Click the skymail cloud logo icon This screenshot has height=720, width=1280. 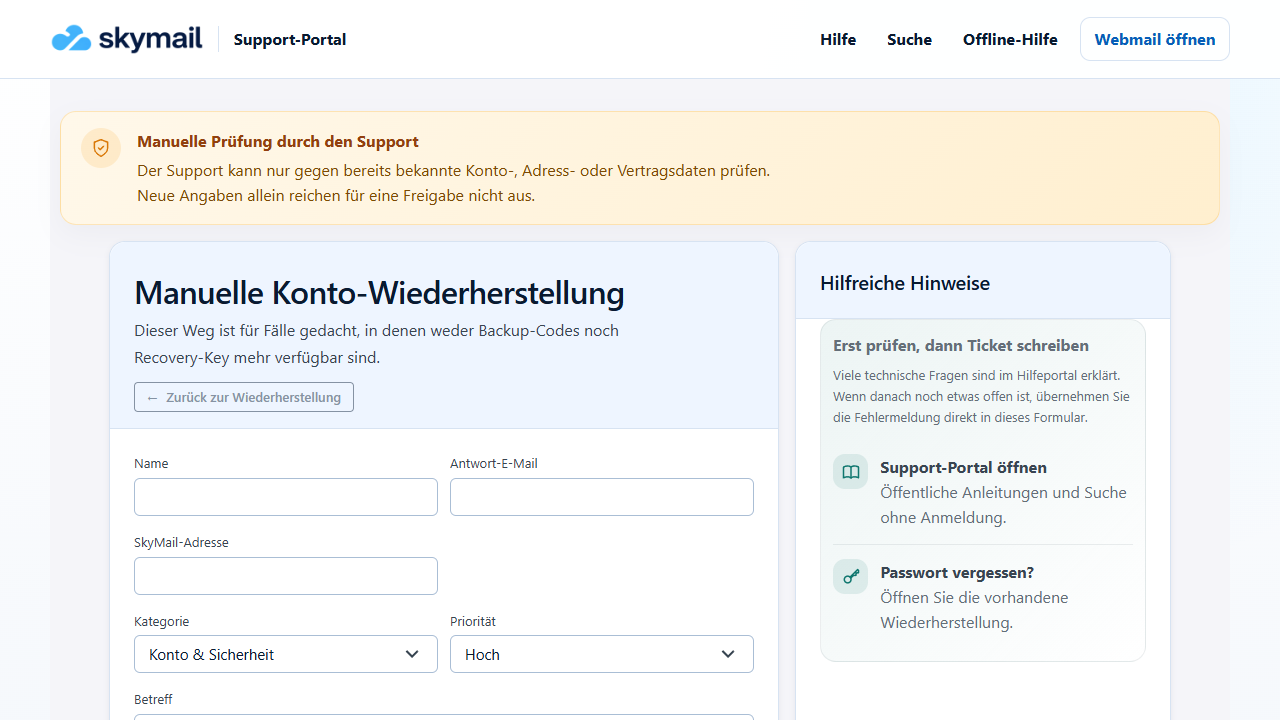click(x=71, y=39)
